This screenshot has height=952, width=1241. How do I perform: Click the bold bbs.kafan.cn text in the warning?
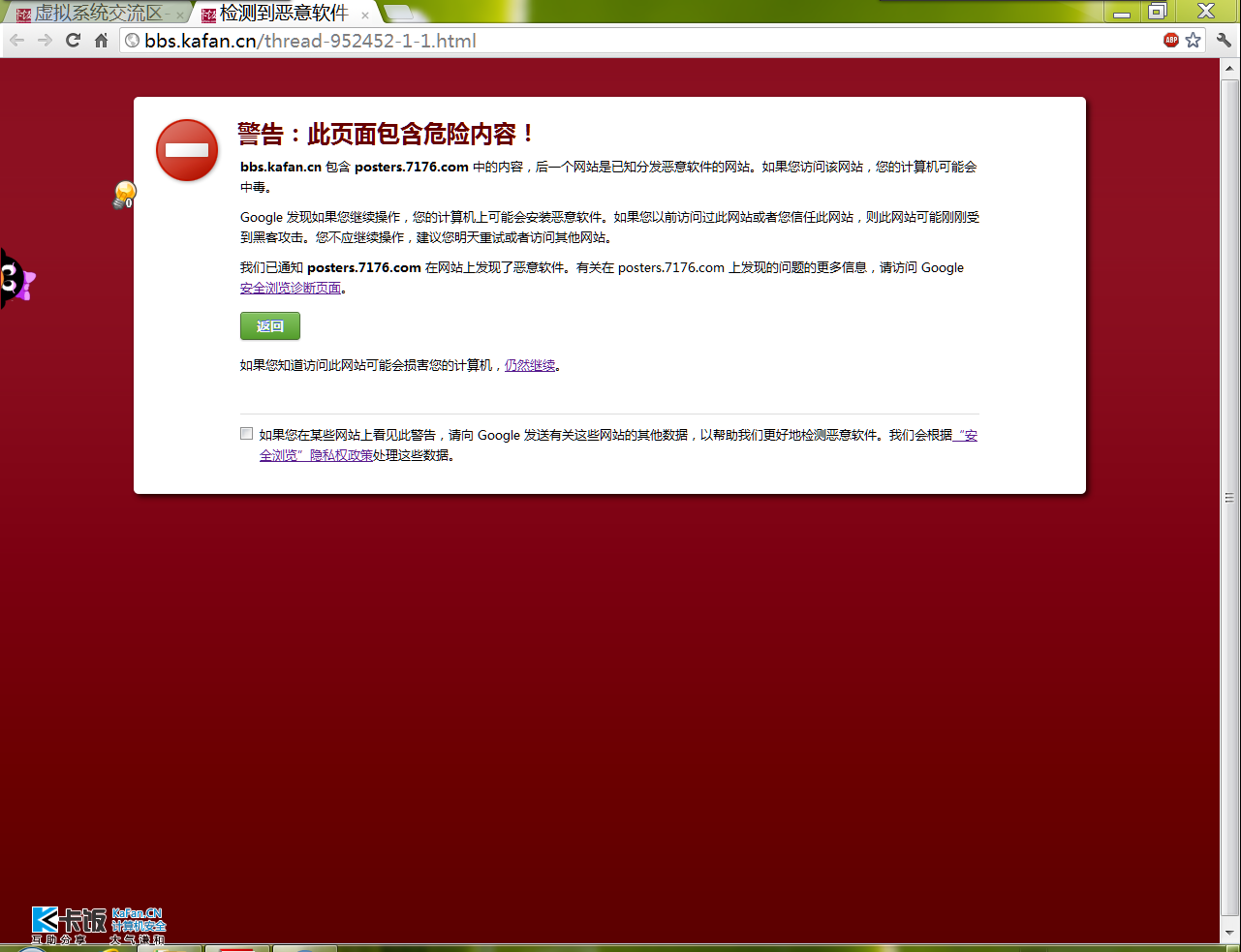(x=281, y=167)
